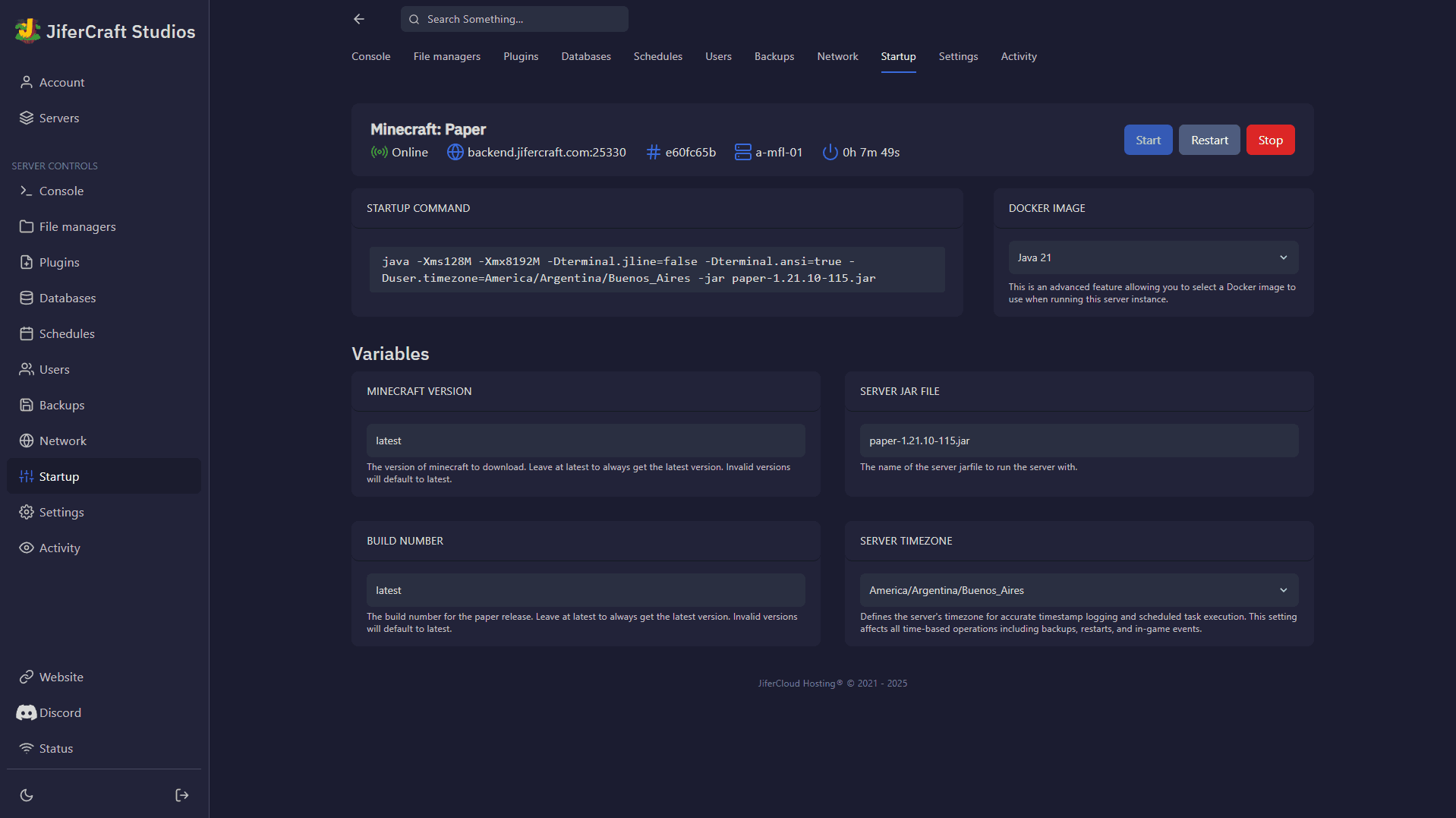Screen dimensions: 1456x818
Task: Open the Server Timezone dropdown
Action: point(1077,590)
